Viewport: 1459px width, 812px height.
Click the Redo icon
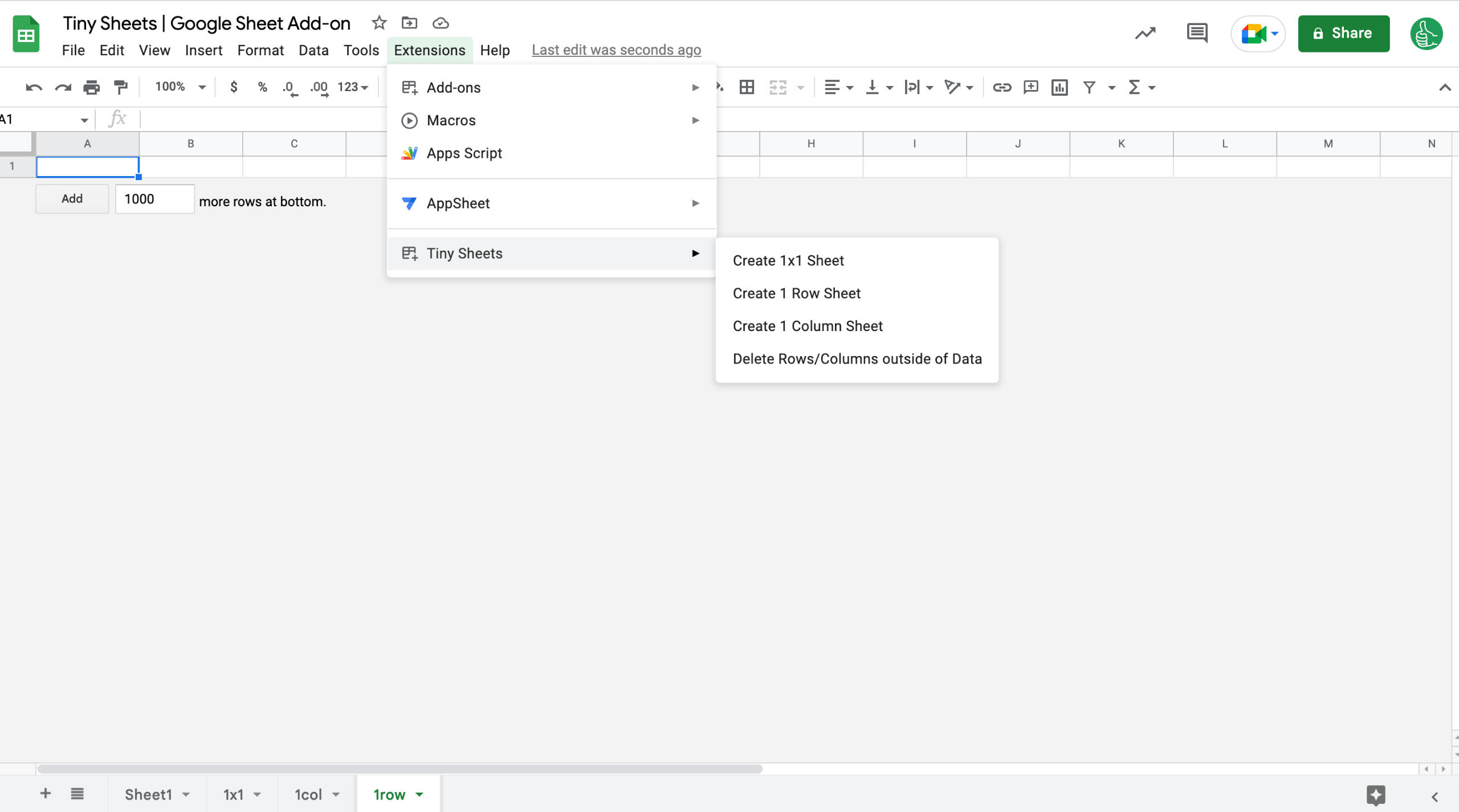63,87
